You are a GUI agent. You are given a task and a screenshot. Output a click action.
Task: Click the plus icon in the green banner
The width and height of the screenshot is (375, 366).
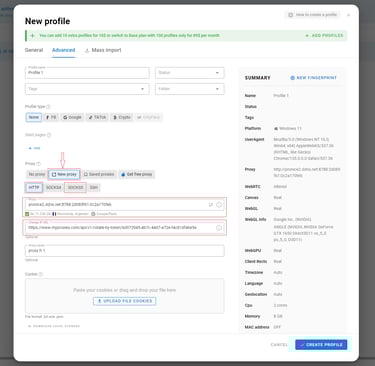[32, 36]
